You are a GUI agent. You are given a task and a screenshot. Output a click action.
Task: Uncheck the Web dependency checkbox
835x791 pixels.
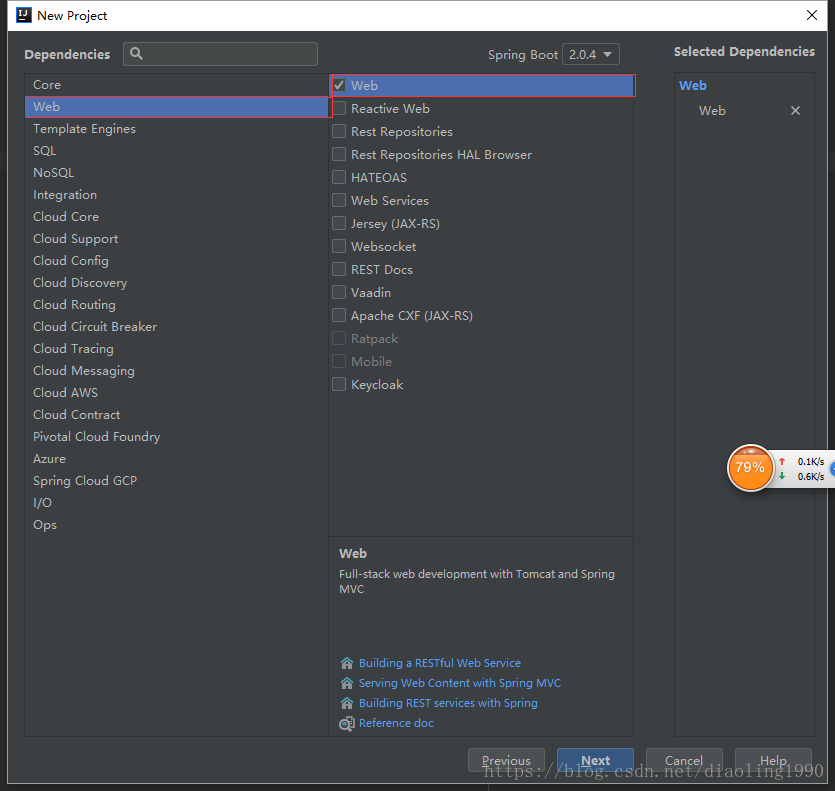(x=339, y=85)
